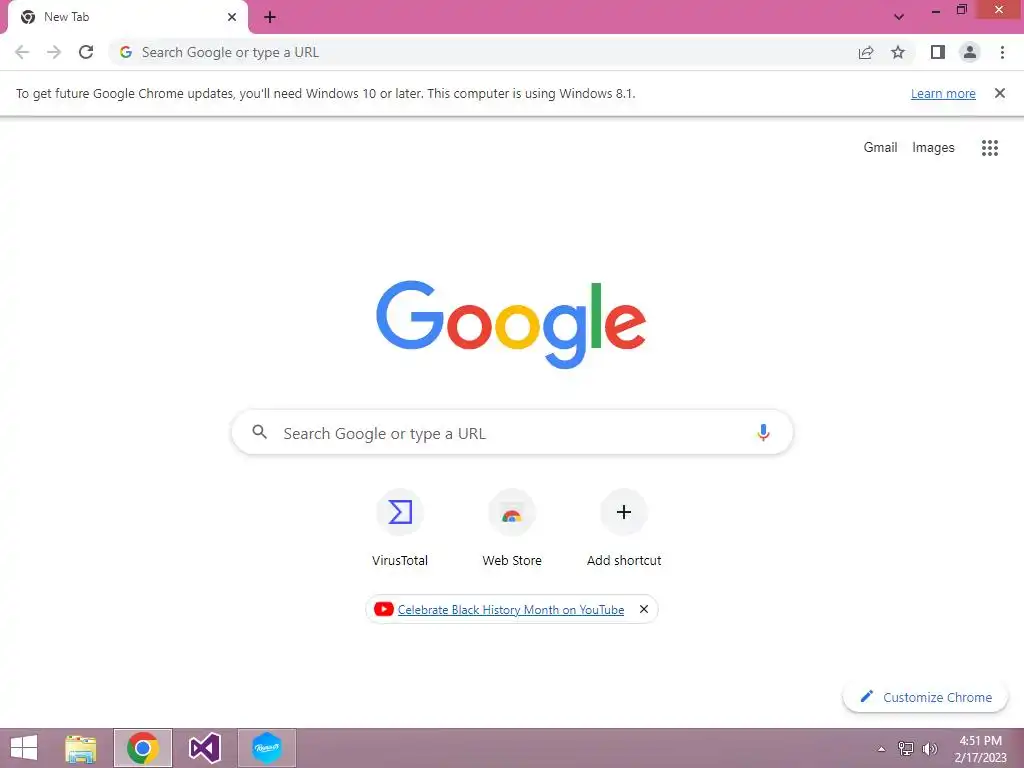Screen dimensions: 1024x768
Task: Click the volume speaker tray icon
Action: click(x=930, y=748)
